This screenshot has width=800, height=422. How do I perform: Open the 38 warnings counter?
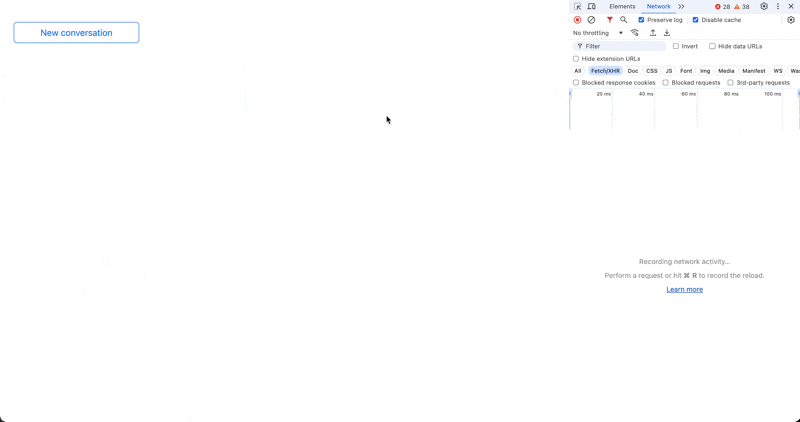click(742, 7)
